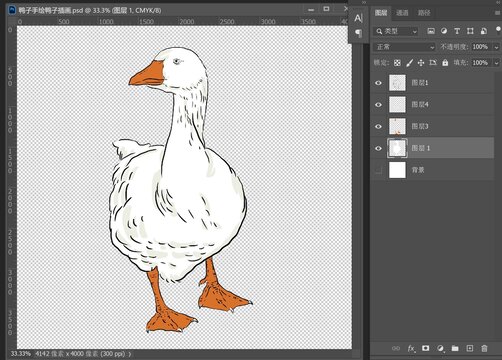Switch to the 通道 tab

(x=402, y=13)
